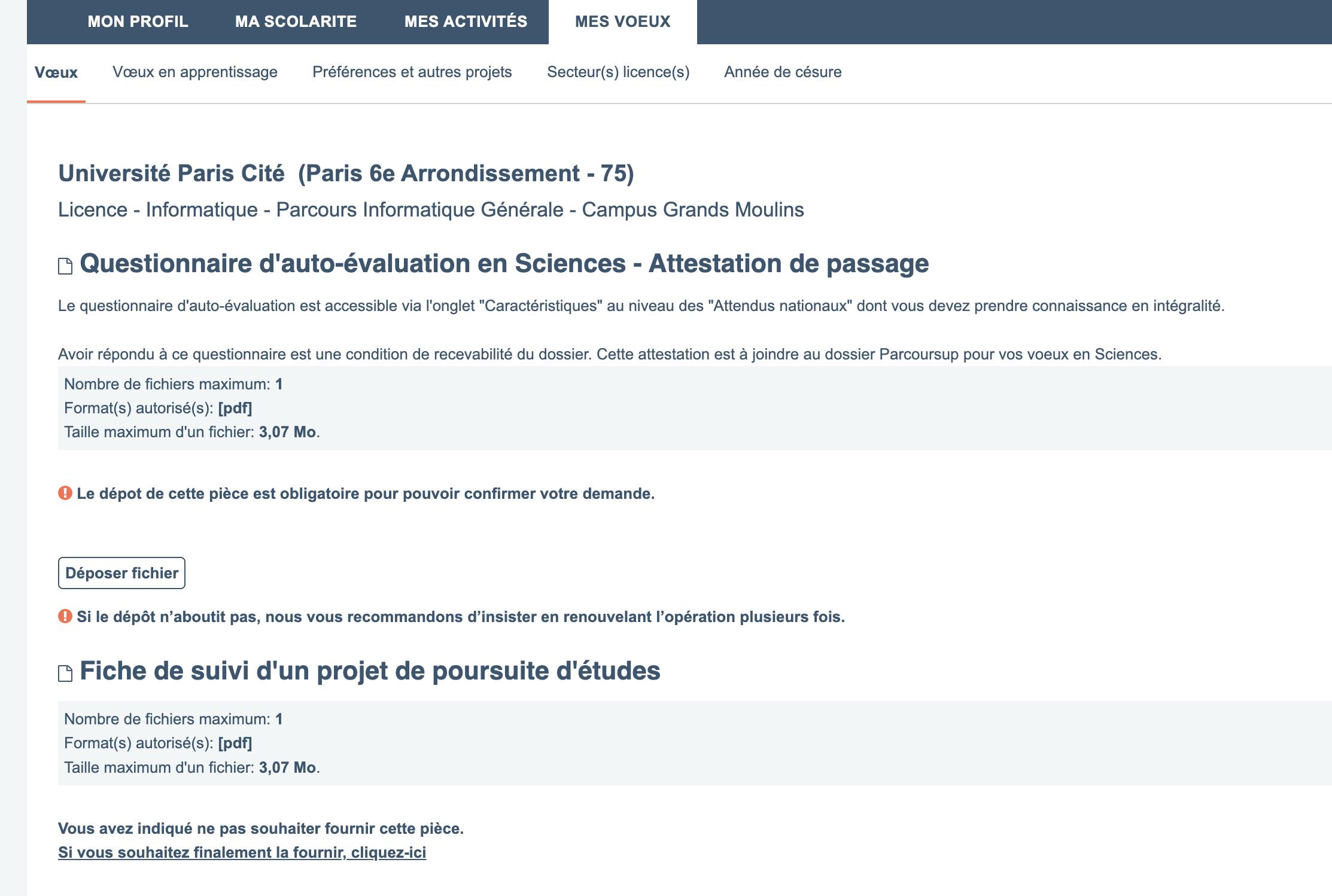Open the Année de césure sub-tab
Image resolution: width=1332 pixels, height=896 pixels.
coord(783,72)
